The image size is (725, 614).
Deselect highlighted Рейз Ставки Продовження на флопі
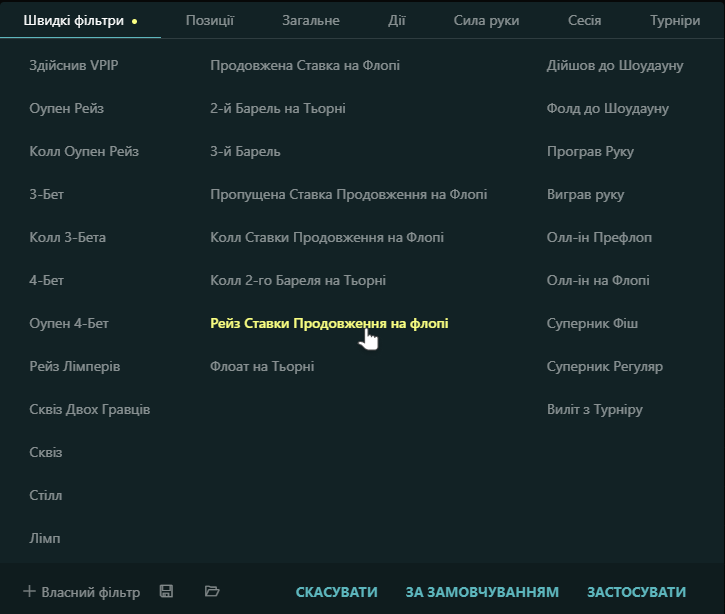[329, 323]
